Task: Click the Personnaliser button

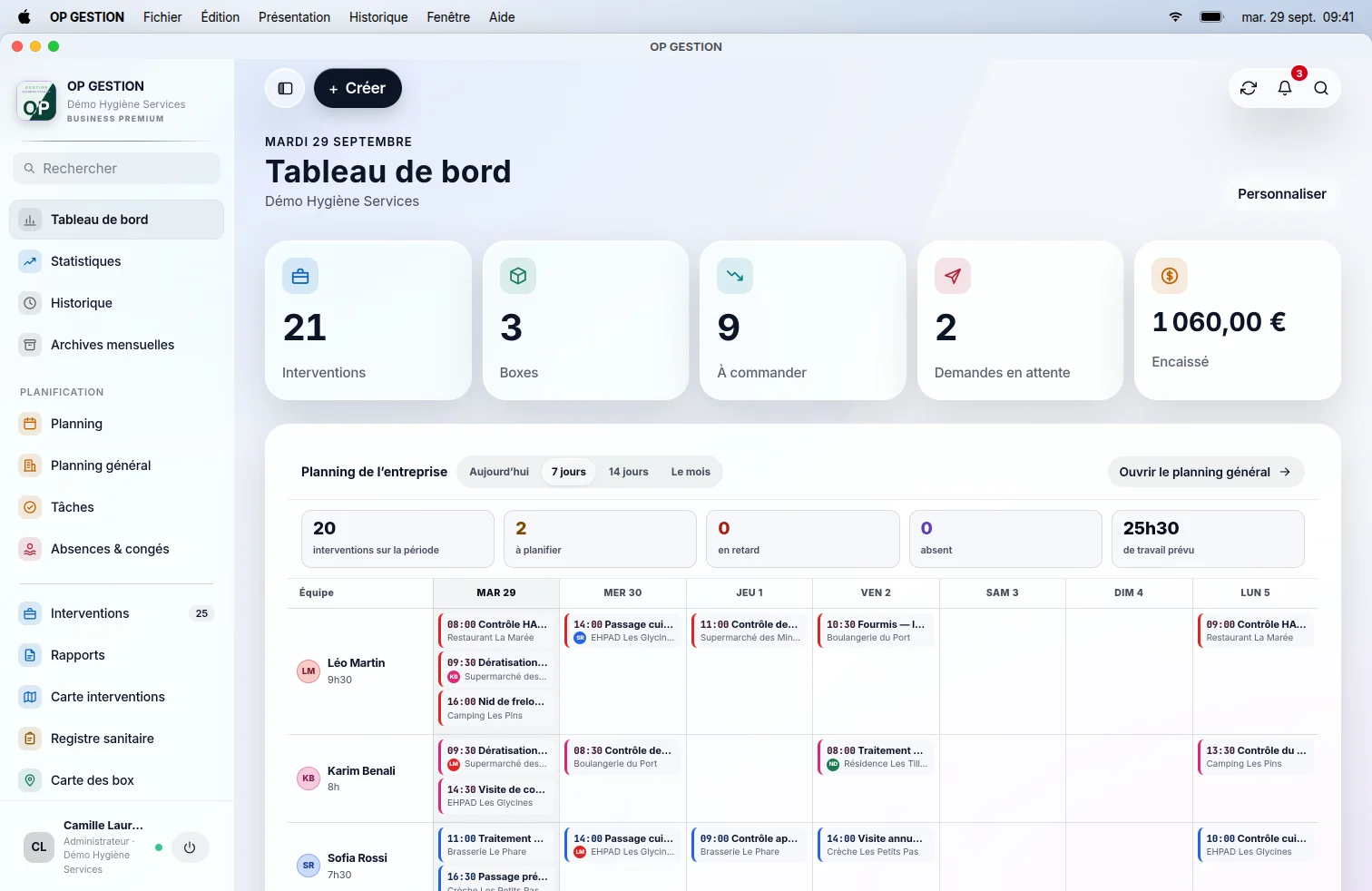Action: click(1282, 194)
